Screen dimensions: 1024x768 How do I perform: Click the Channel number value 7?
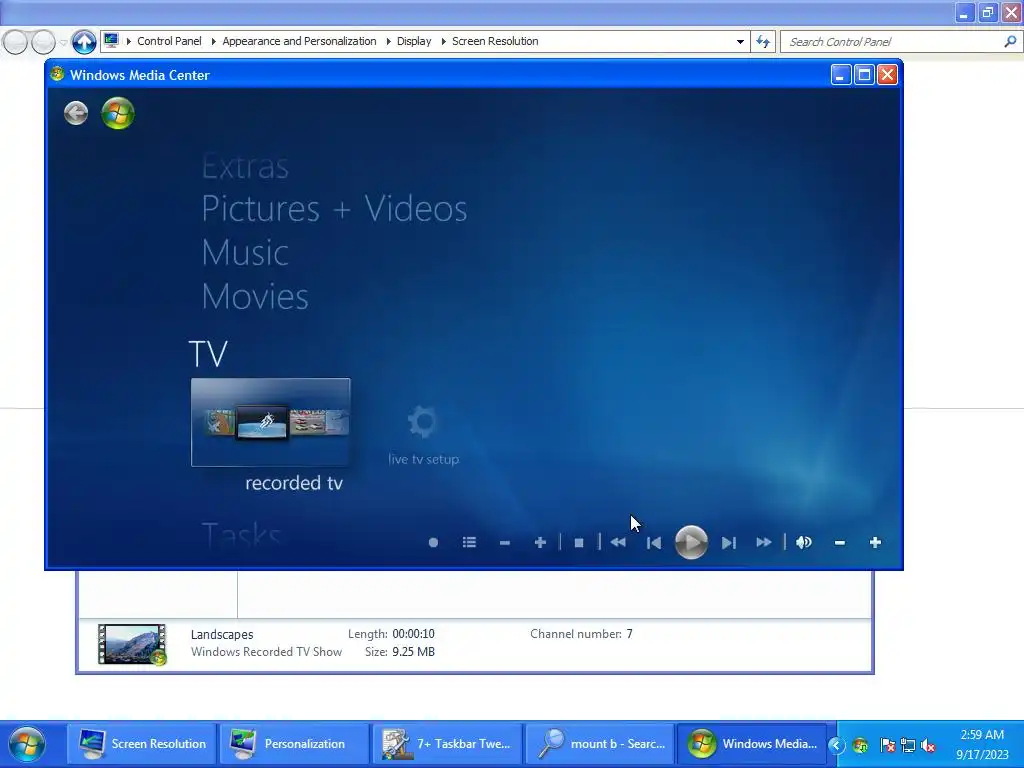pyautogui.click(x=630, y=634)
